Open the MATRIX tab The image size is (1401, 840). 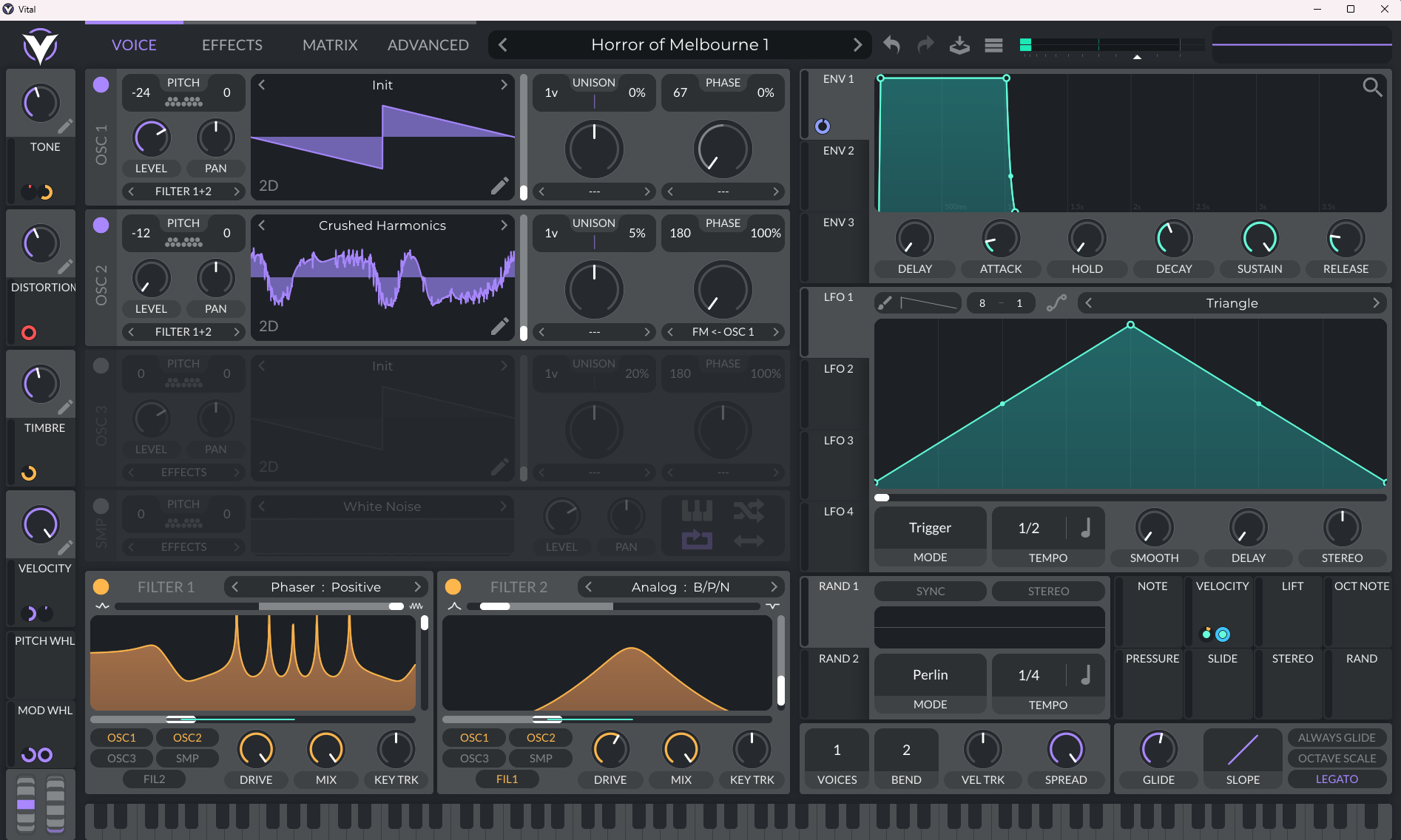330,45
